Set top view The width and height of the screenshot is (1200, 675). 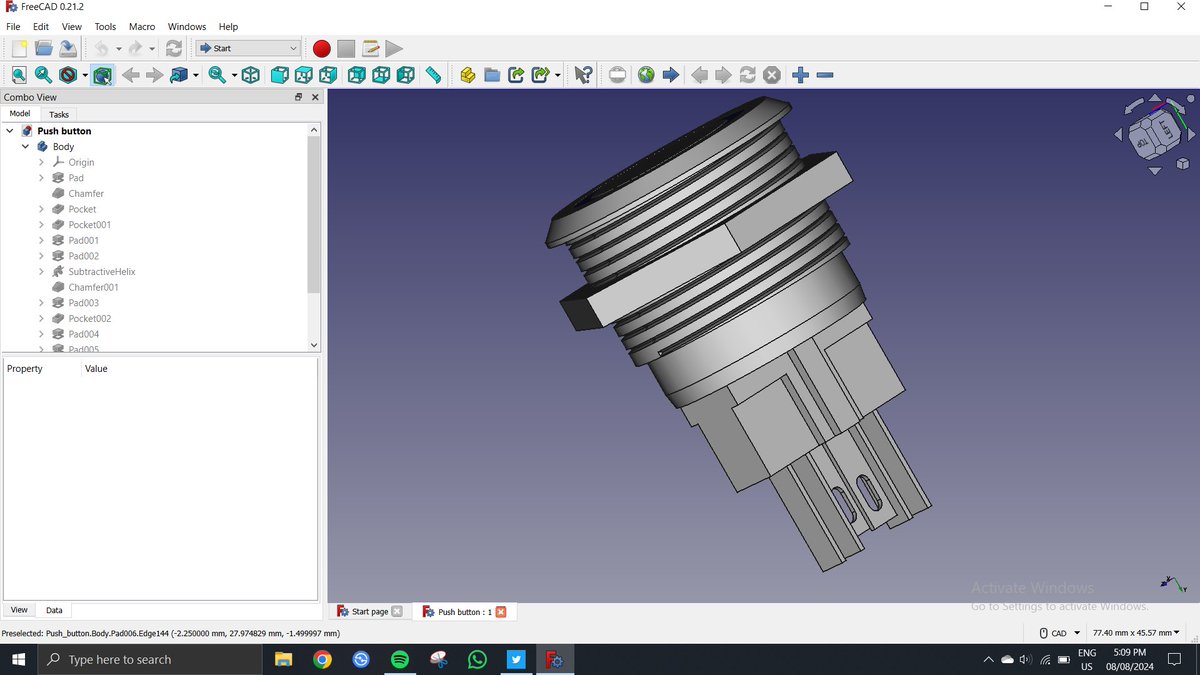(x=304, y=75)
